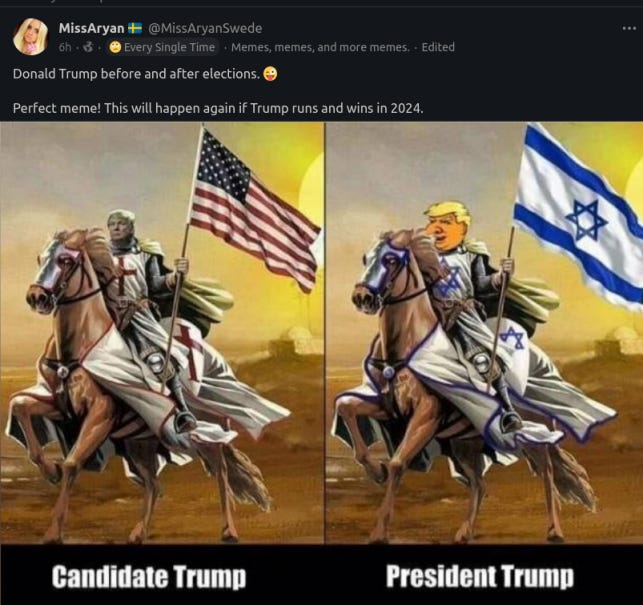The image size is (643, 605).
Task: Click the 'President Trump' caption text
Action: 480,576
